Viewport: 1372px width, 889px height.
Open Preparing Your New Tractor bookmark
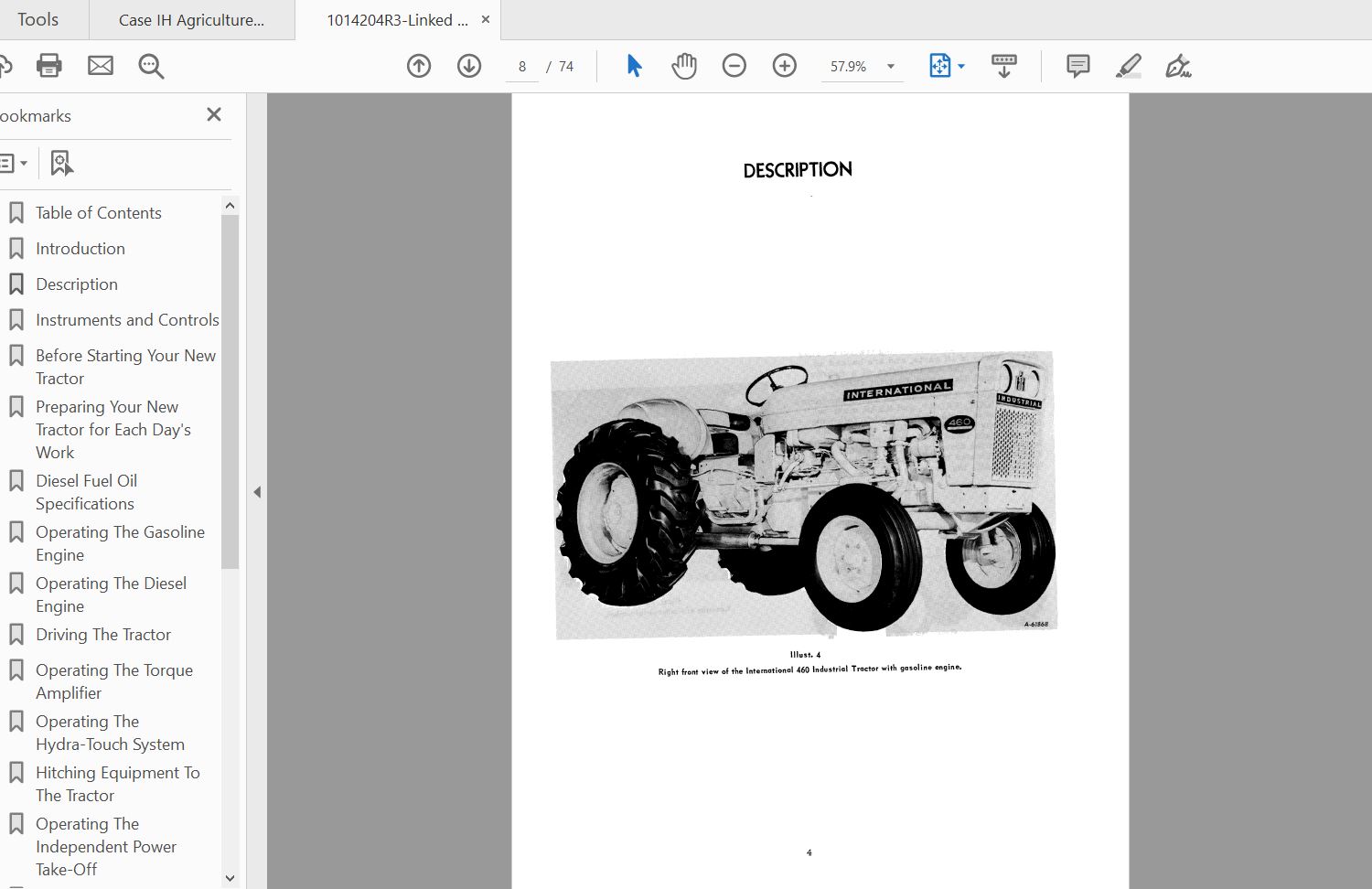(x=113, y=430)
